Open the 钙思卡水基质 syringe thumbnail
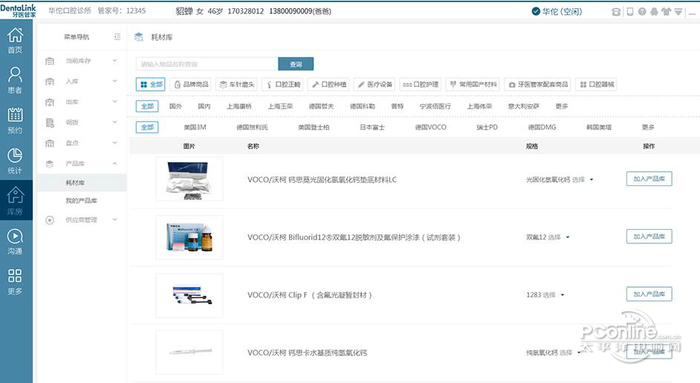 (x=189, y=352)
